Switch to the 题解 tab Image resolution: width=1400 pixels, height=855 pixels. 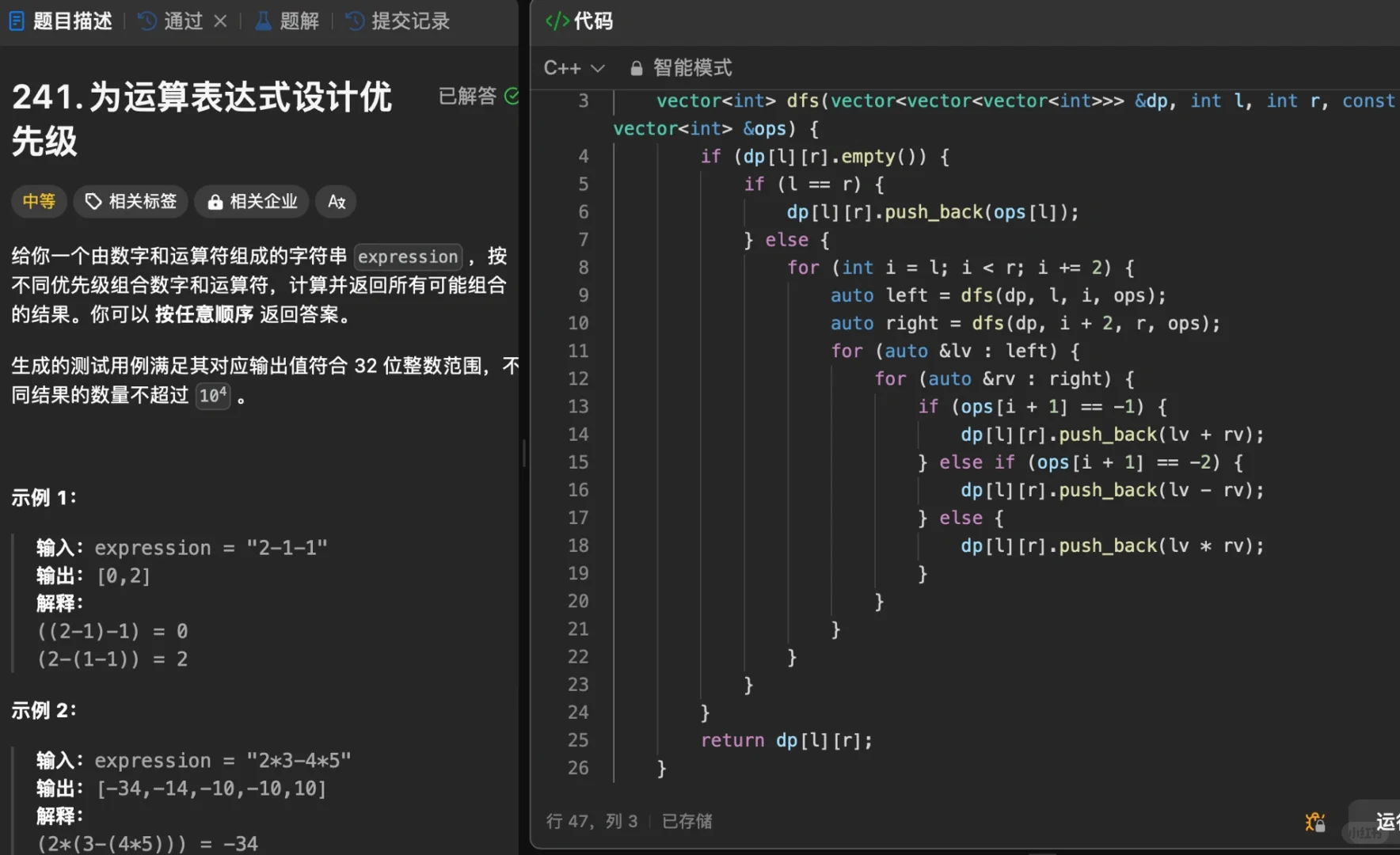[299, 21]
